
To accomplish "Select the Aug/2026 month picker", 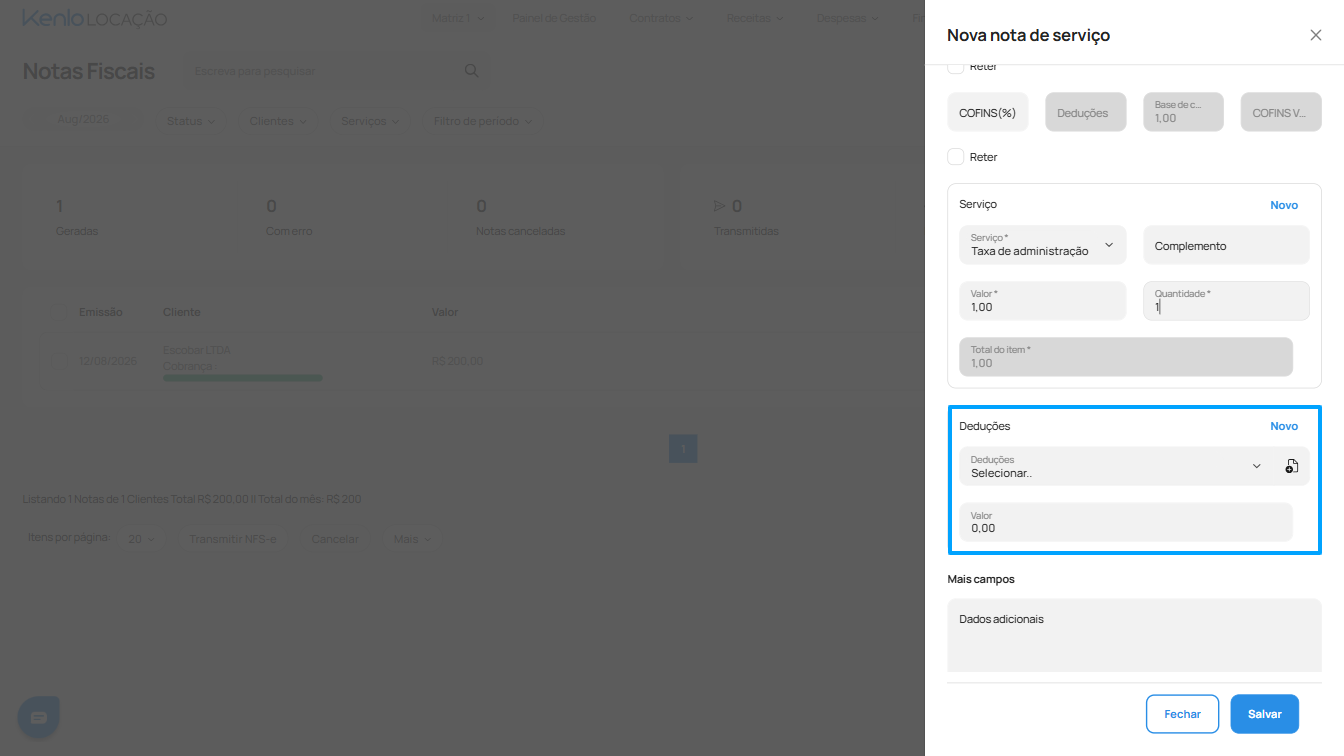I will coord(83,119).
